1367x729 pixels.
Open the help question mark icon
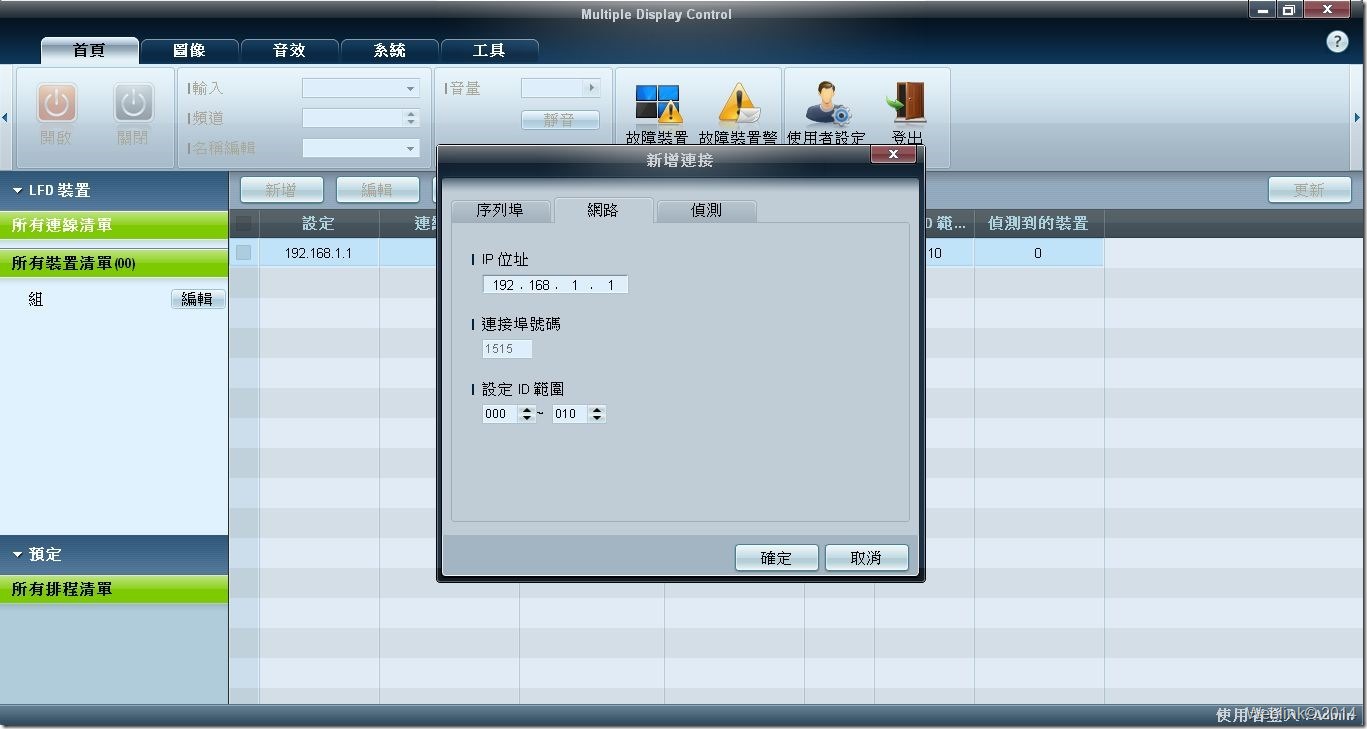1337,42
